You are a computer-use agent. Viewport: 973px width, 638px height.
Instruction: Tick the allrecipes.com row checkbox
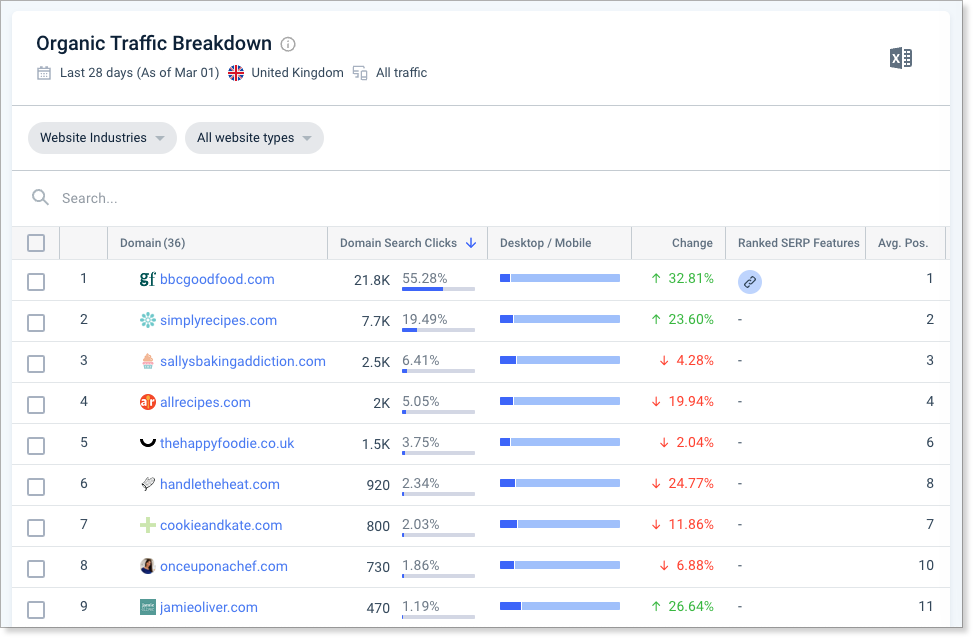point(36,405)
